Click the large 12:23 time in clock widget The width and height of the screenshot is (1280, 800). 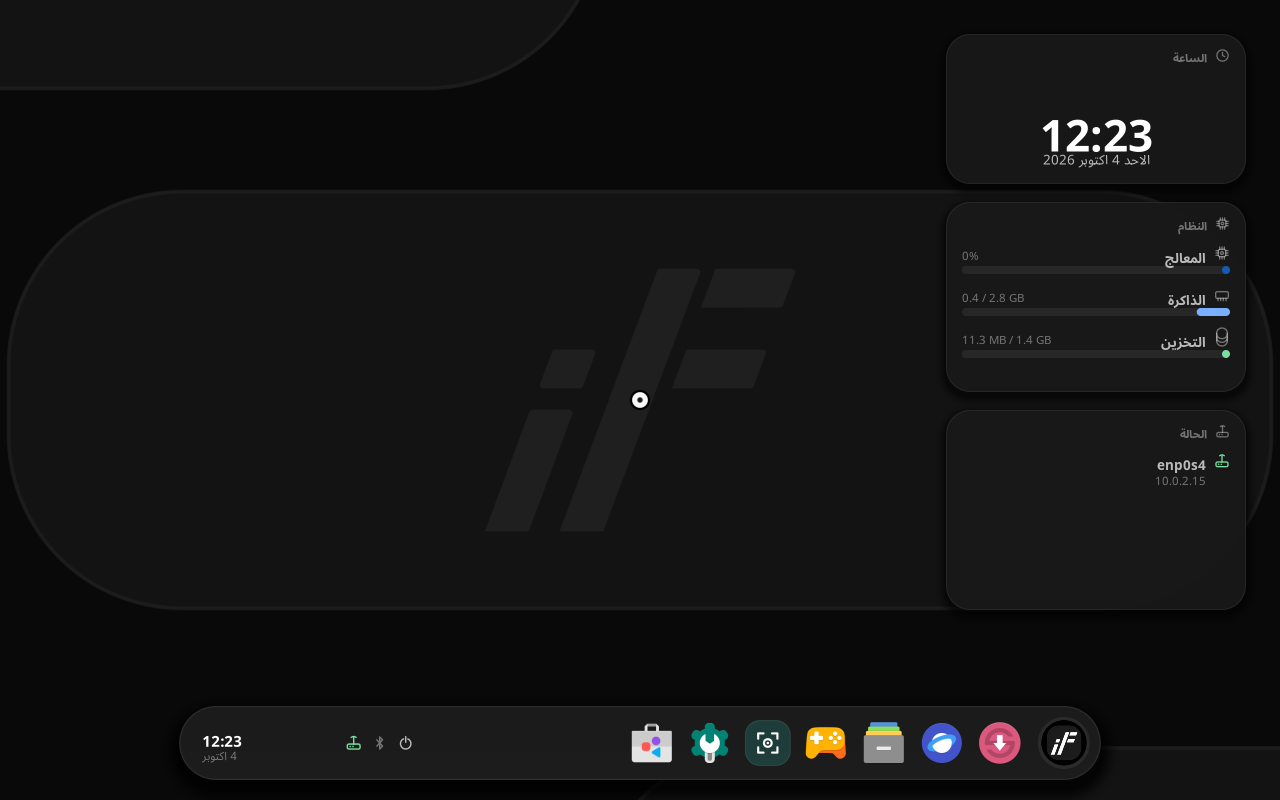[x=1096, y=135]
